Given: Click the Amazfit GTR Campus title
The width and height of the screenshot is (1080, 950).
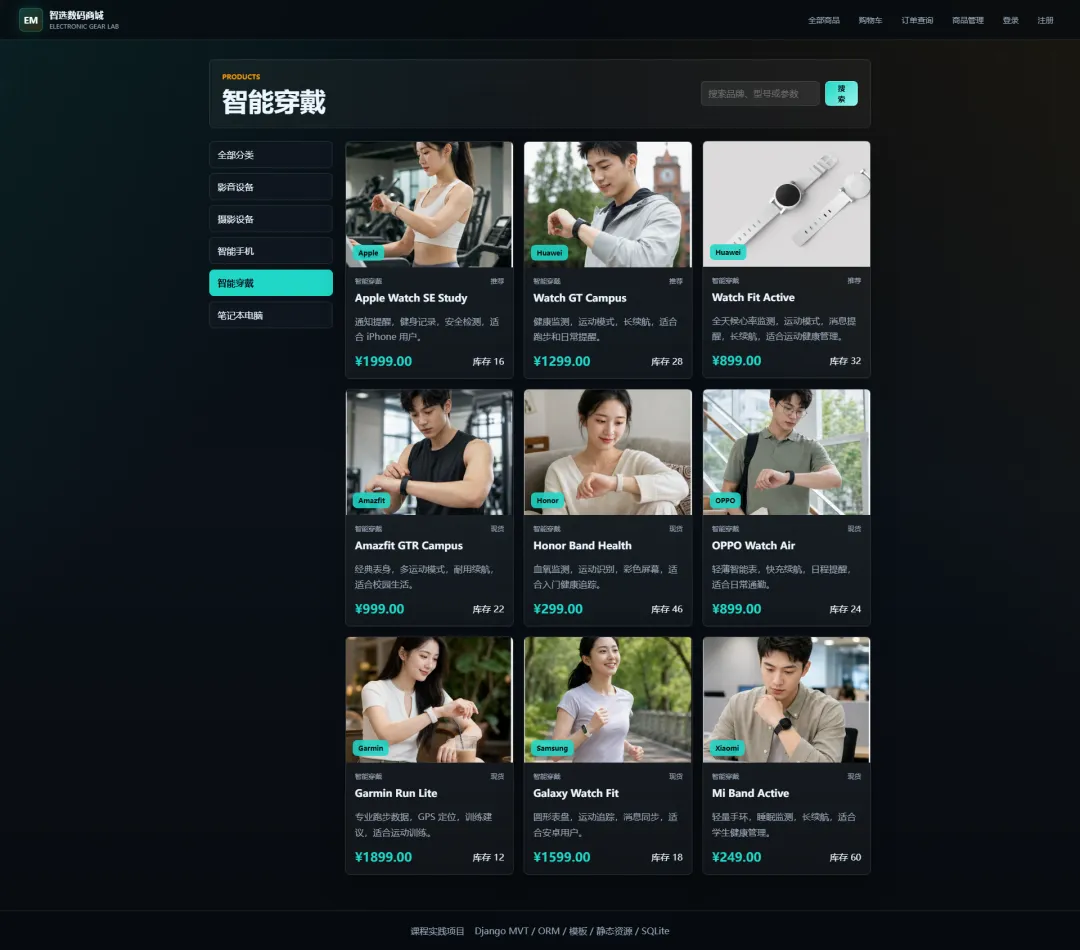Looking at the screenshot, I should point(408,545).
